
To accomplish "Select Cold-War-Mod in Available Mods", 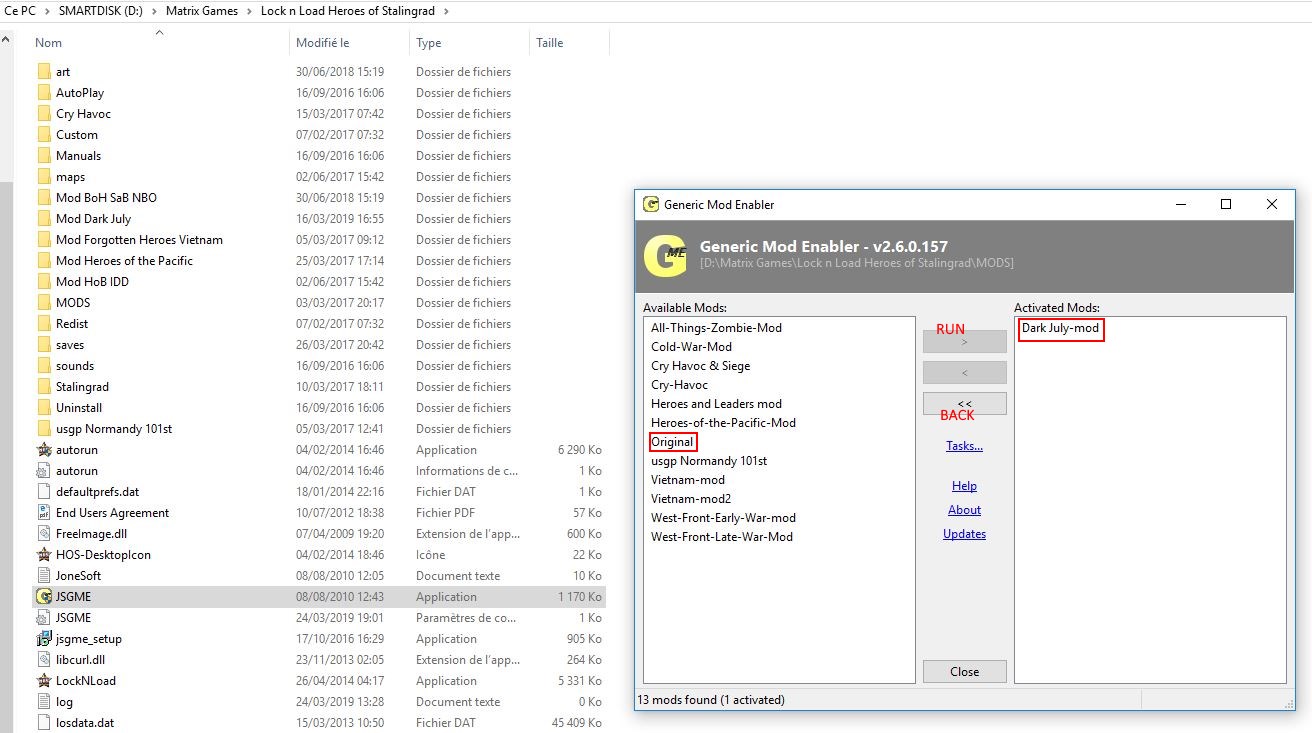I will (691, 346).
